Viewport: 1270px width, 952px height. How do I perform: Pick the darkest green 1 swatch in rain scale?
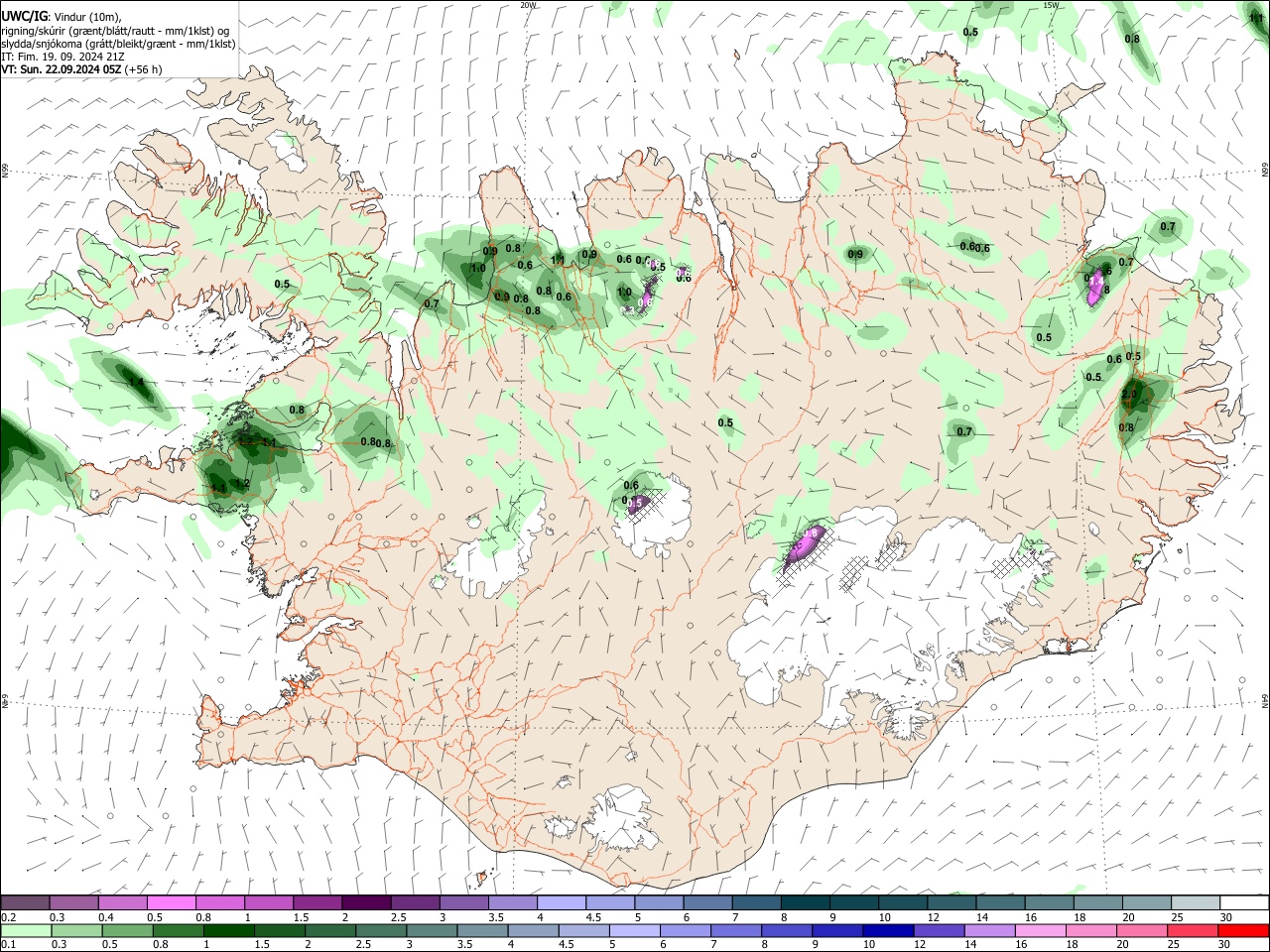click(x=228, y=930)
